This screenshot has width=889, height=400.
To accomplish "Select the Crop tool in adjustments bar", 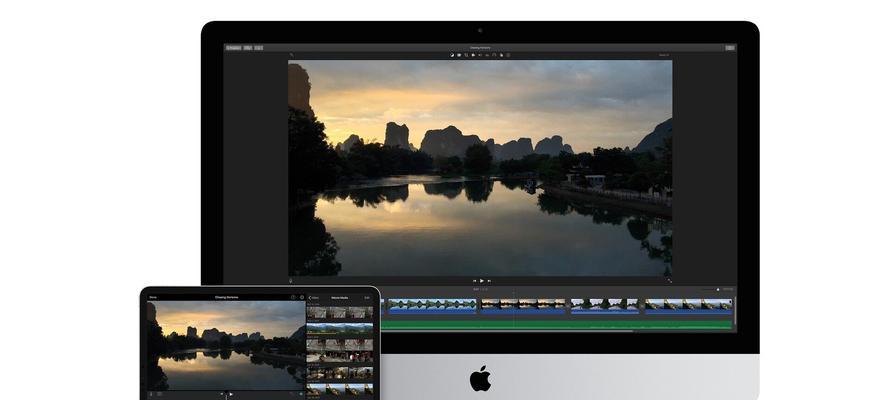I will click(x=466, y=55).
